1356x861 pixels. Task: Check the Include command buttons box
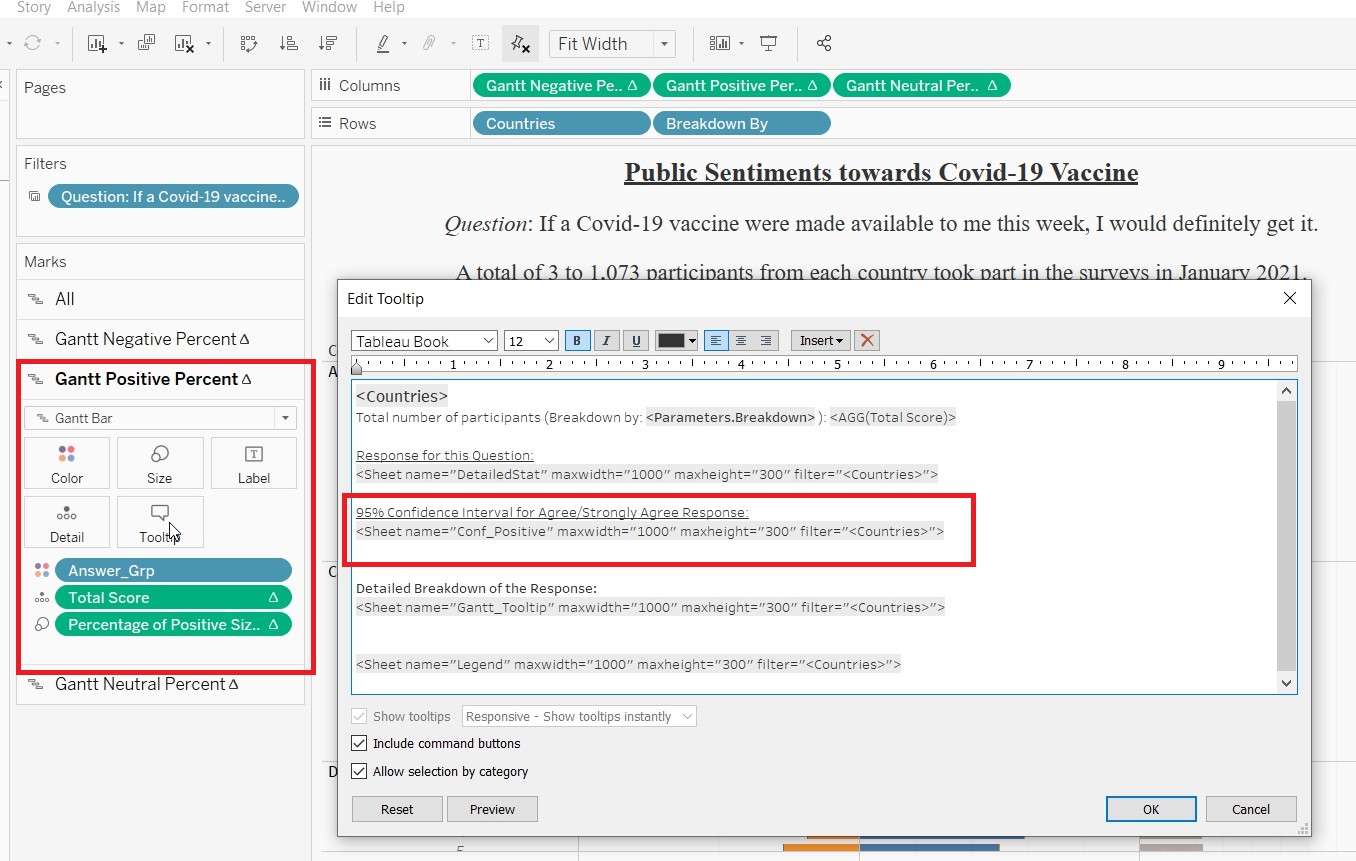pyautogui.click(x=359, y=744)
